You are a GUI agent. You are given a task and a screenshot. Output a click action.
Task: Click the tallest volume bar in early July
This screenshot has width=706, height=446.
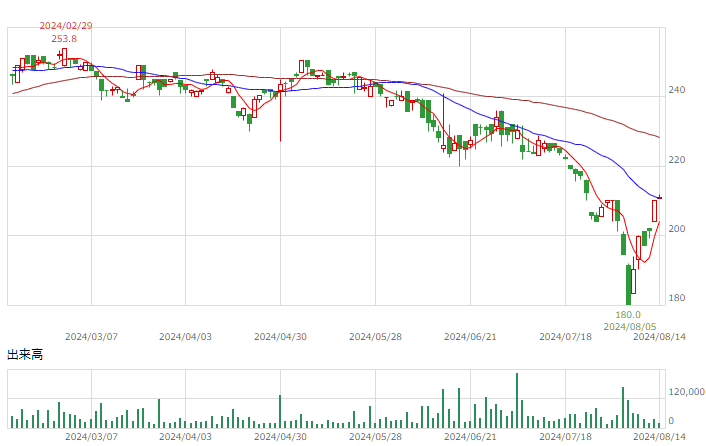517,401
